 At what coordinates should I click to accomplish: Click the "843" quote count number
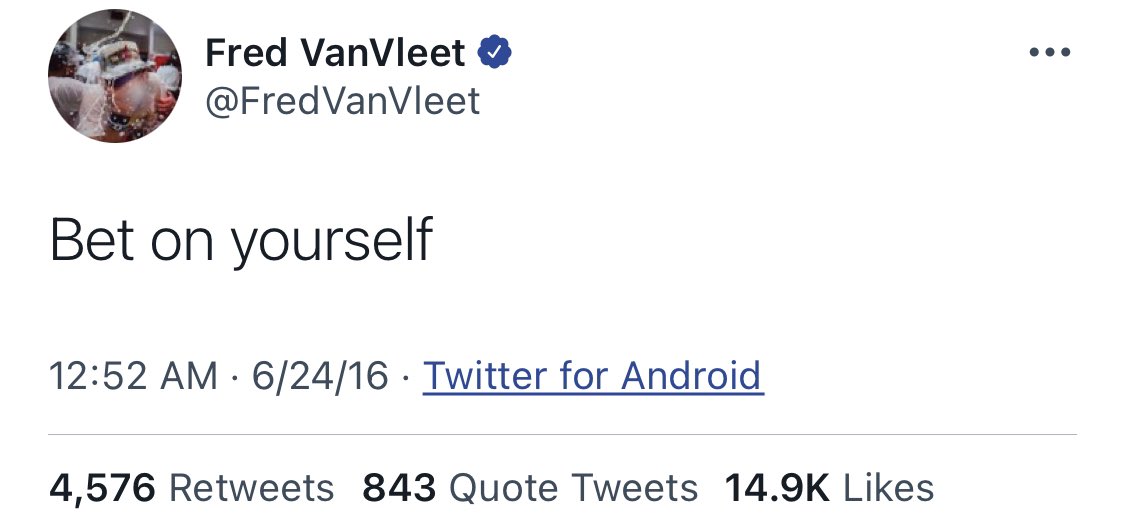[x=399, y=487]
